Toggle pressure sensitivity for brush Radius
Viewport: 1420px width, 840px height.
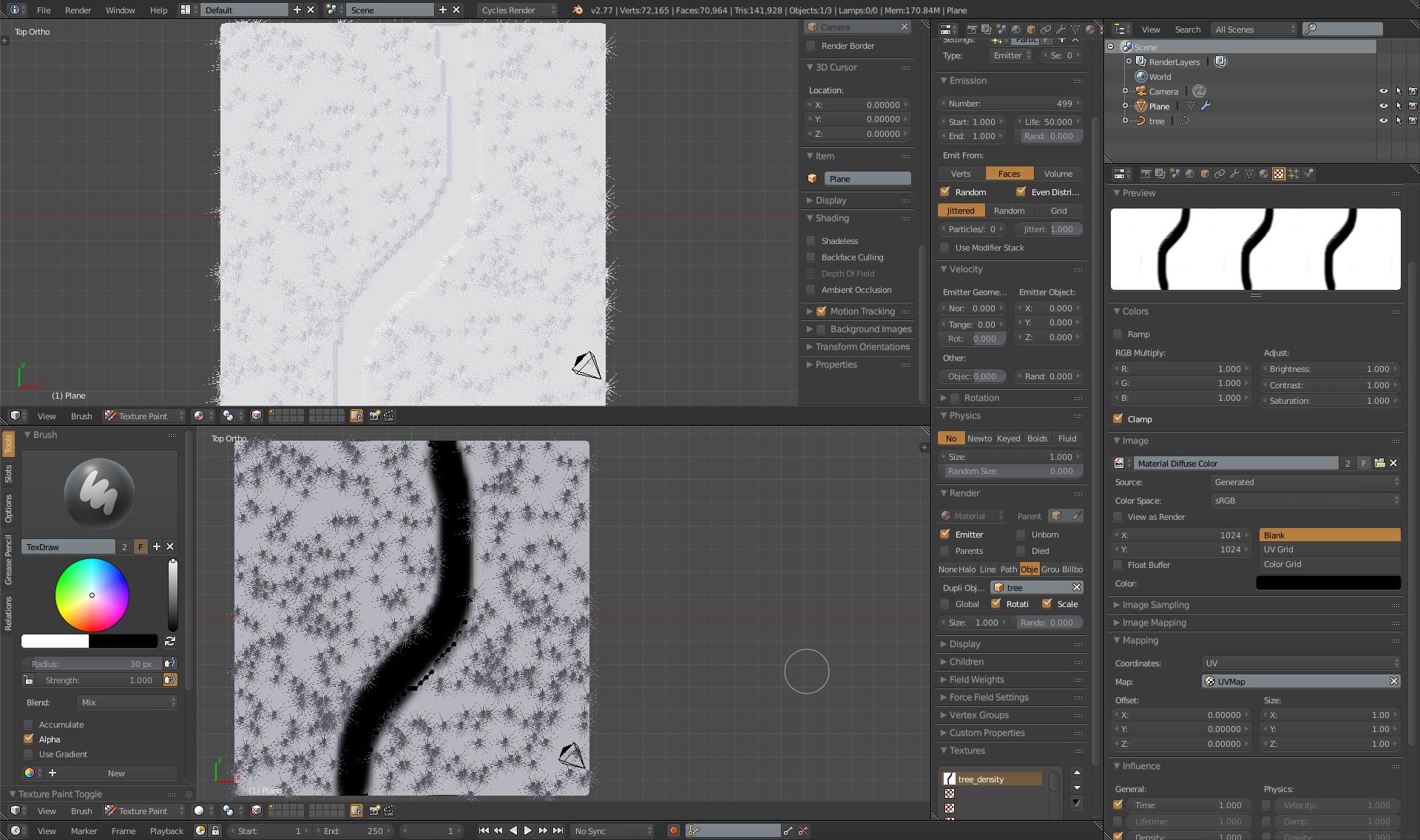coord(170,663)
